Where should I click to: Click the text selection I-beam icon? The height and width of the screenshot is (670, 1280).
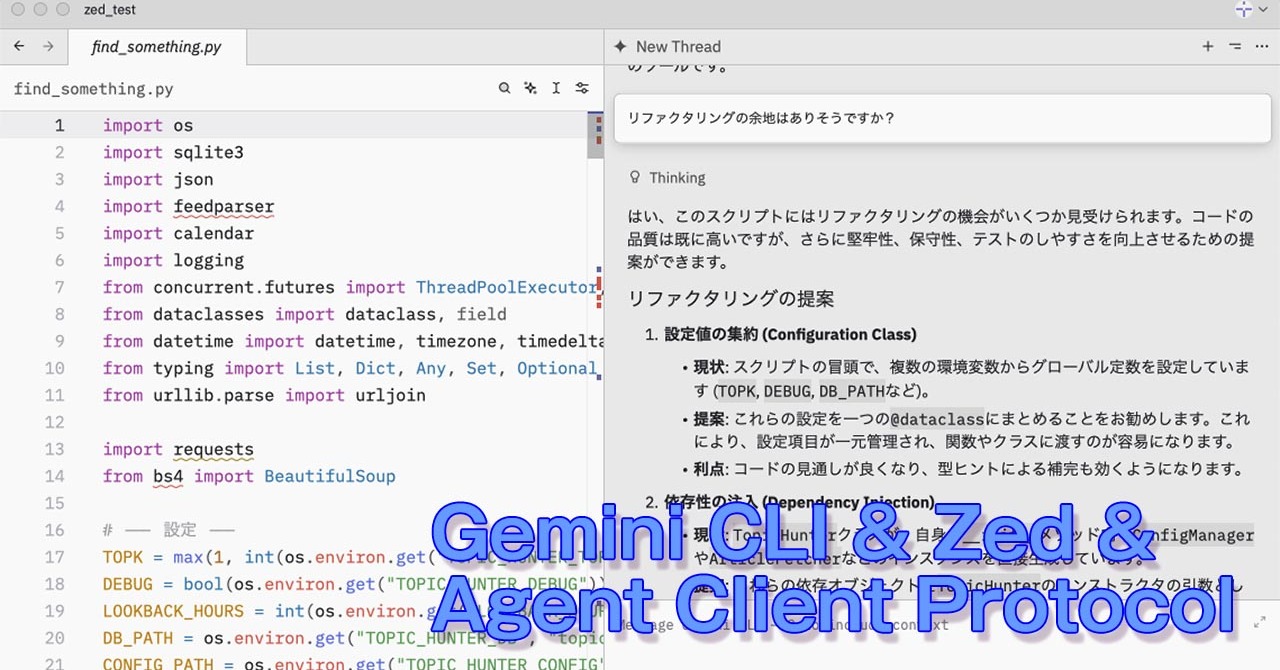556,88
